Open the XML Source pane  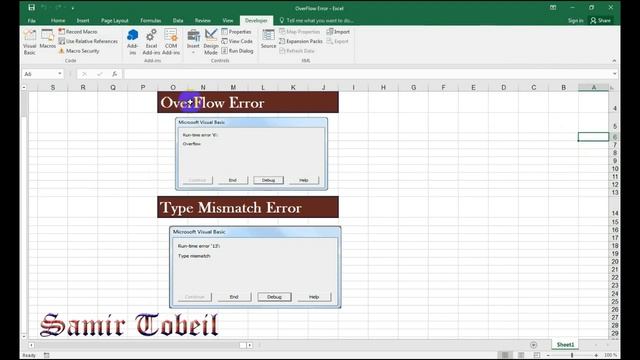(x=268, y=39)
